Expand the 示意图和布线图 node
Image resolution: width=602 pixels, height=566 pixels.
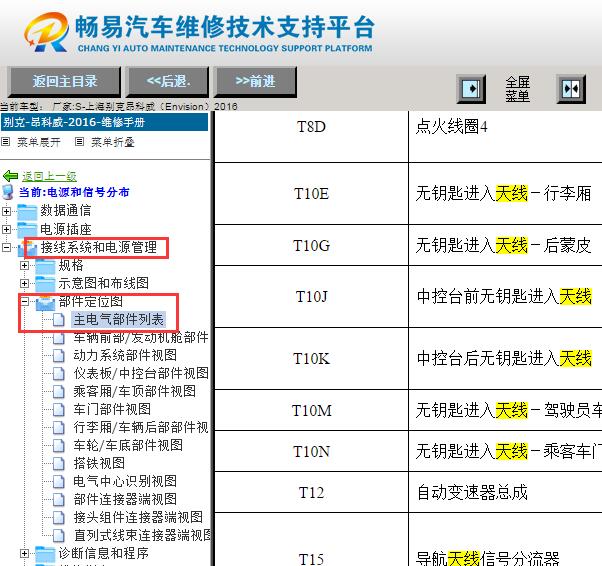tap(25, 283)
